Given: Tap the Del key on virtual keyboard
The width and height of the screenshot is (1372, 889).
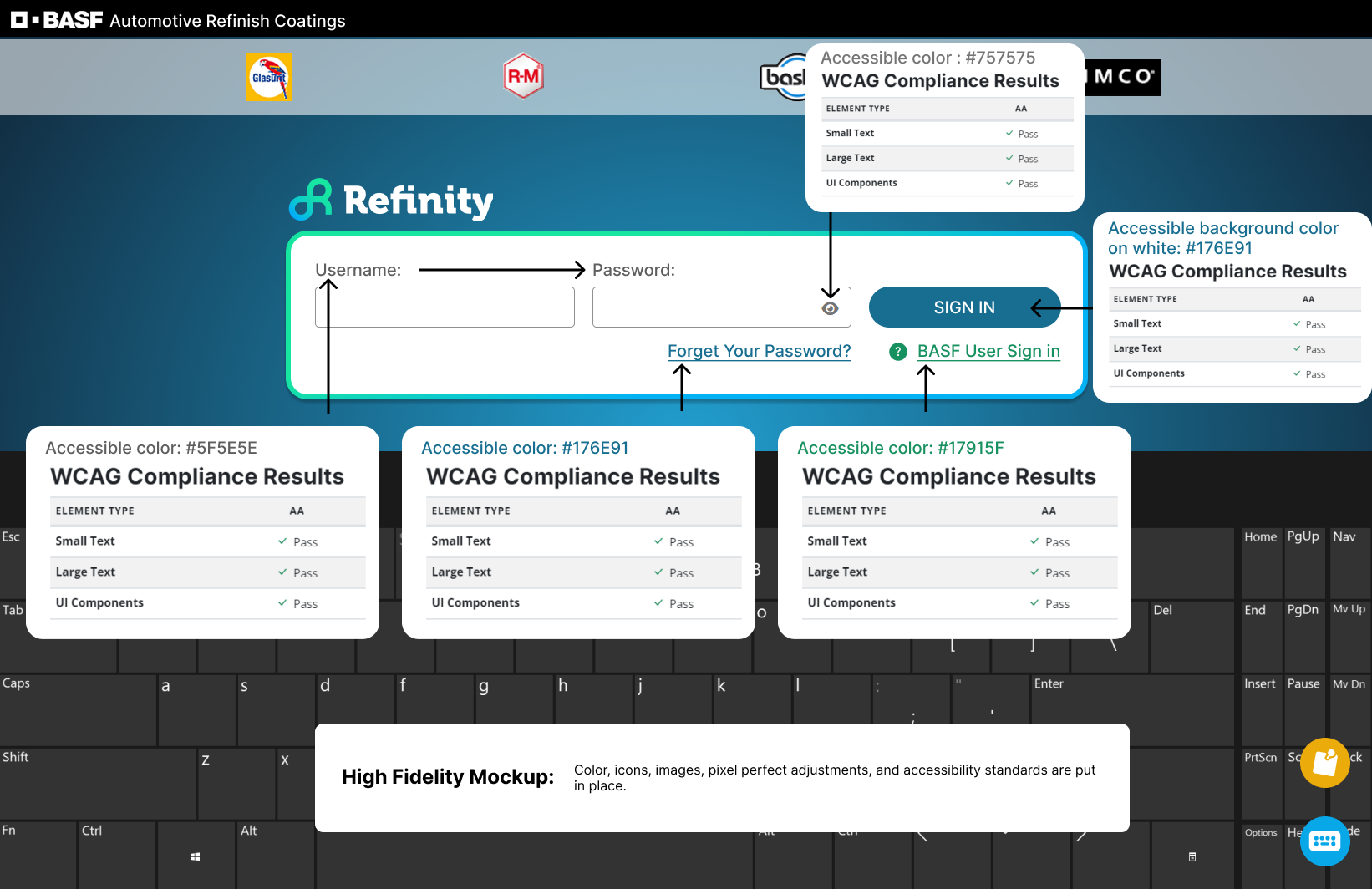Looking at the screenshot, I should pyautogui.click(x=1192, y=637).
